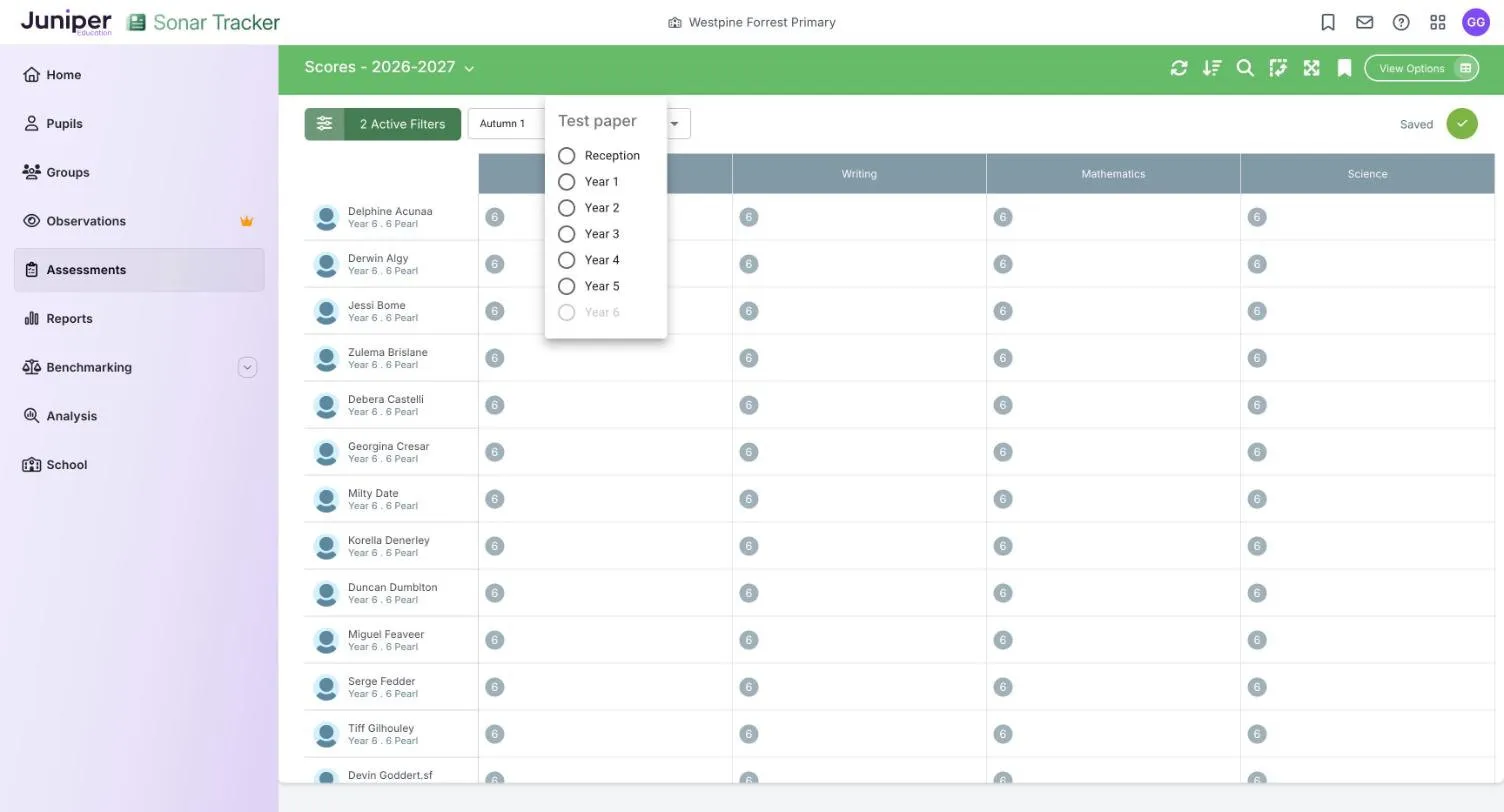Select the Reception test paper radio
The image size is (1504, 812).
click(x=566, y=156)
